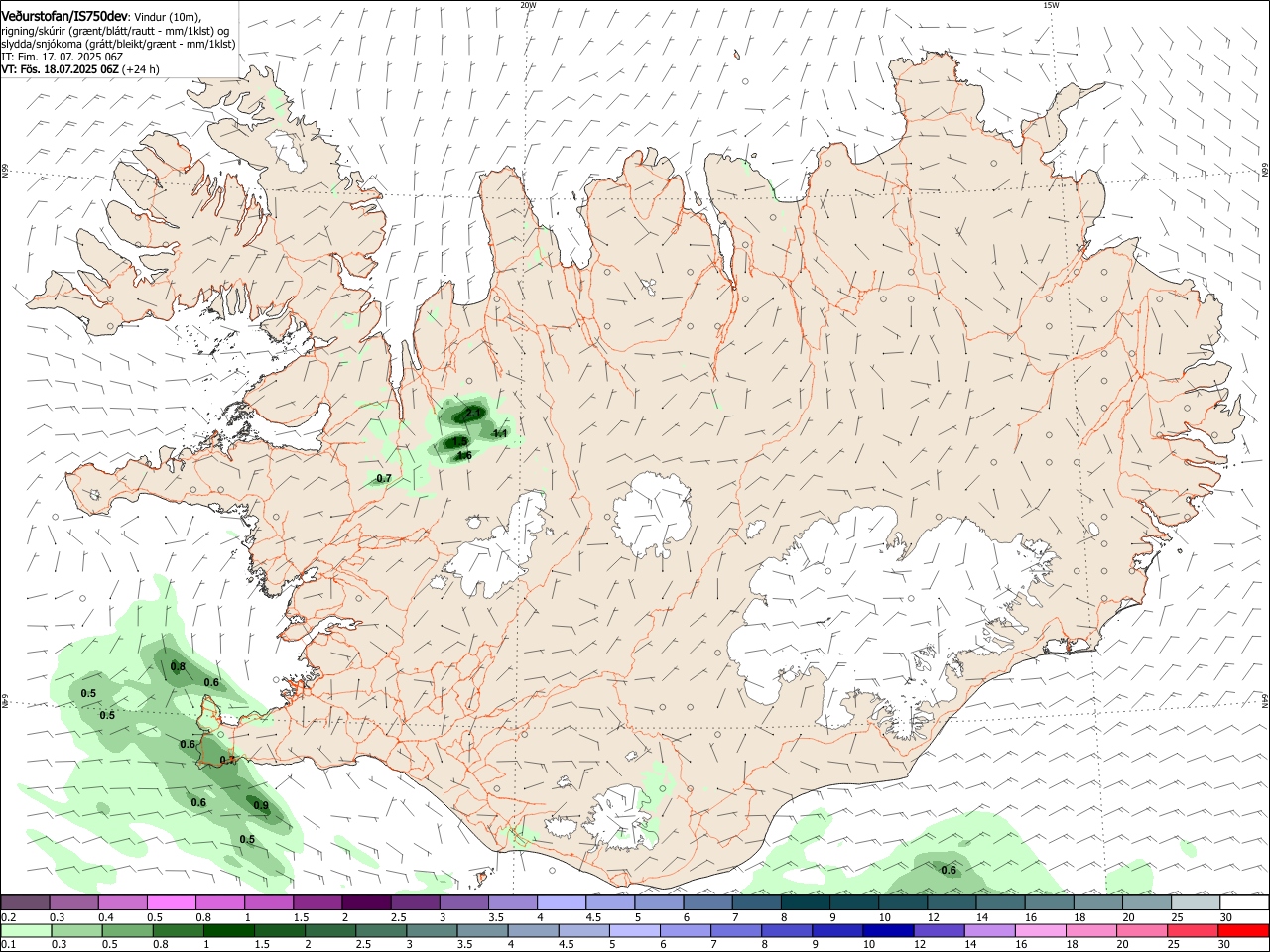Viewport: 1270px width, 952px height.
Task: Select the pale pink 16–18 lower legend swatch
Action: tap(1041, 931)
